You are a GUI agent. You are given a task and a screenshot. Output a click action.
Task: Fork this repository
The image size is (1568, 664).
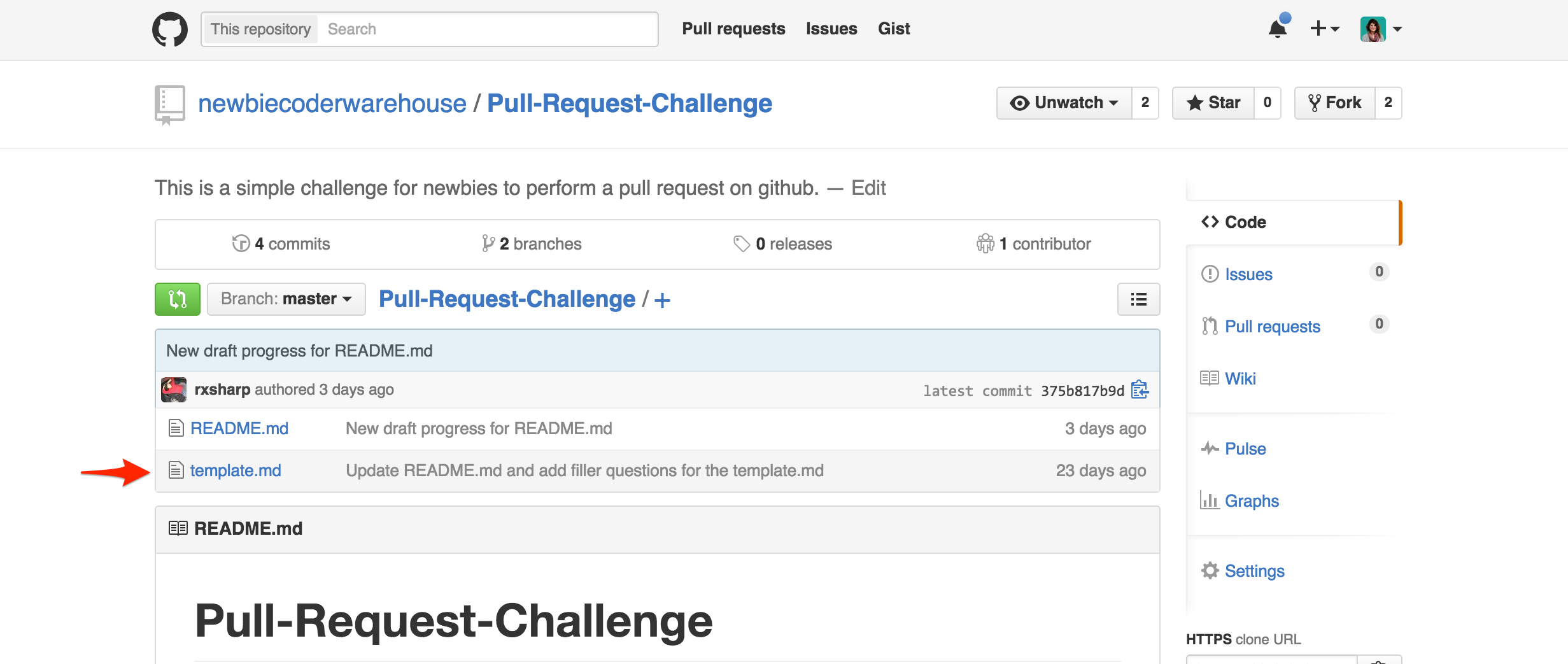1335,102
